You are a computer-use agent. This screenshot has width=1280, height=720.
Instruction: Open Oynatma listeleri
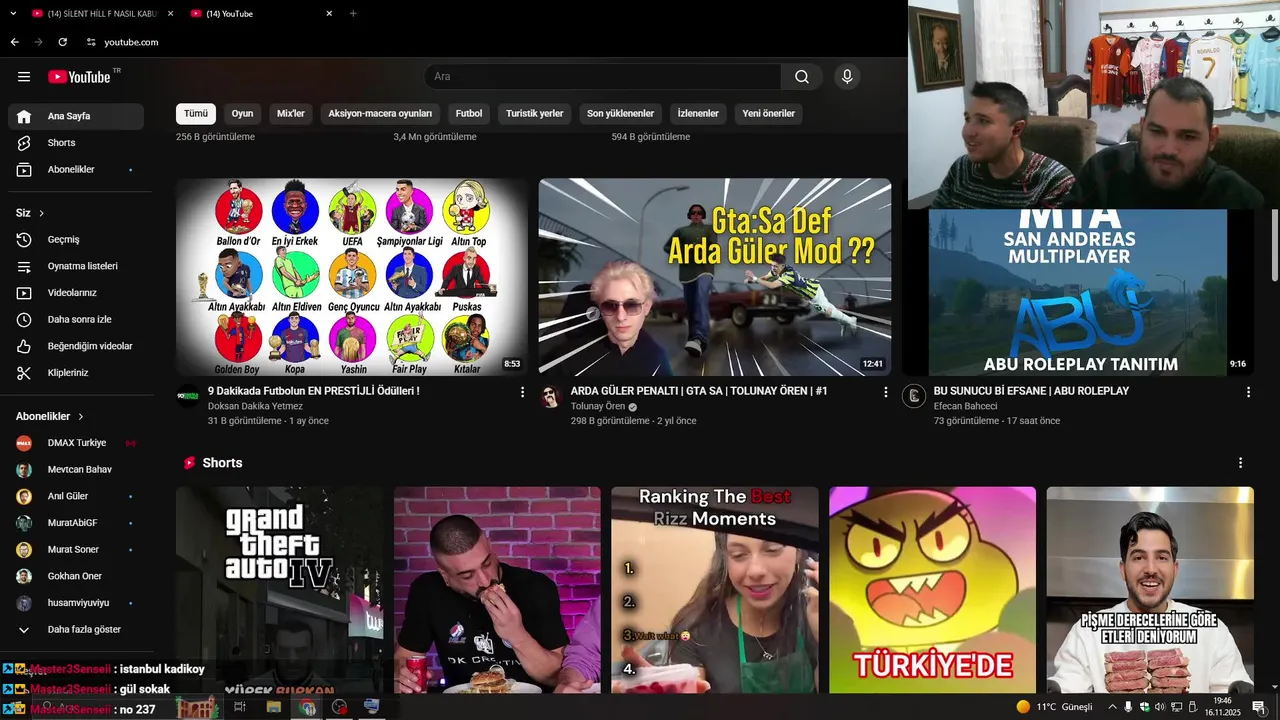pyautogui.click(x=76, y=266)
